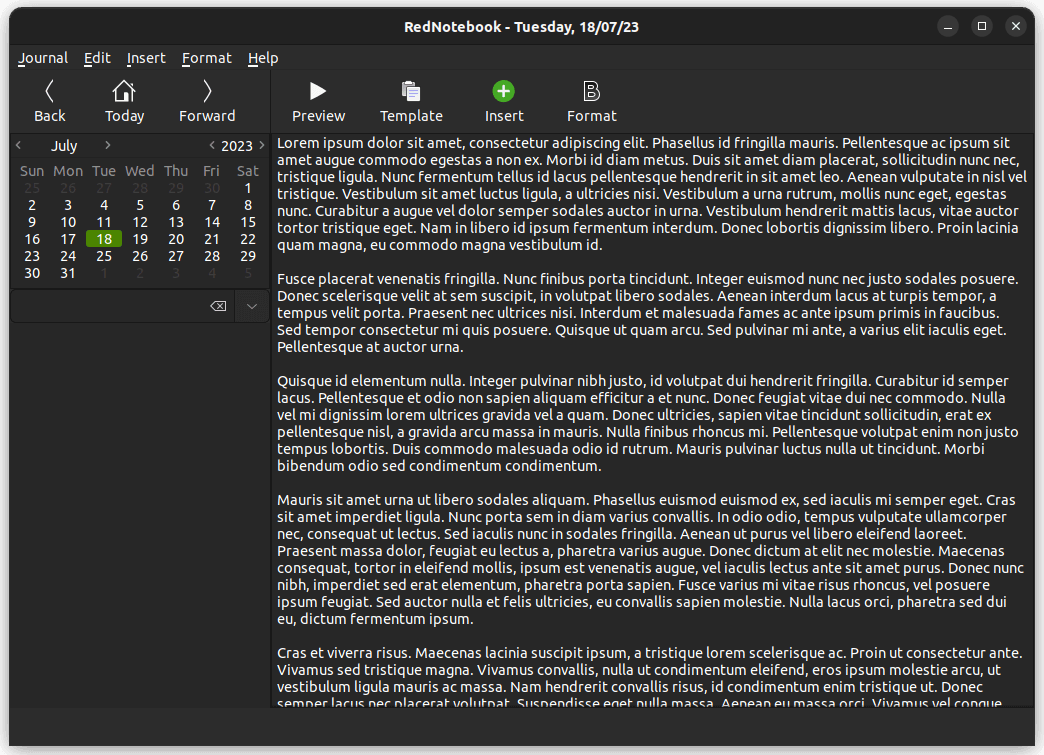The height and width of the screenshot is (755, 1044).
Task: Select July 25 in the calendar
Action: [x=103, y=255]
